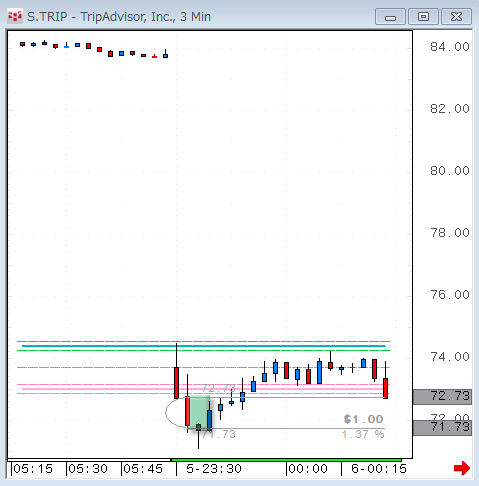The image size is (479, 486).
Task: Click the gray 72.73 label above the measurement box
Action: tap(219, 388)
